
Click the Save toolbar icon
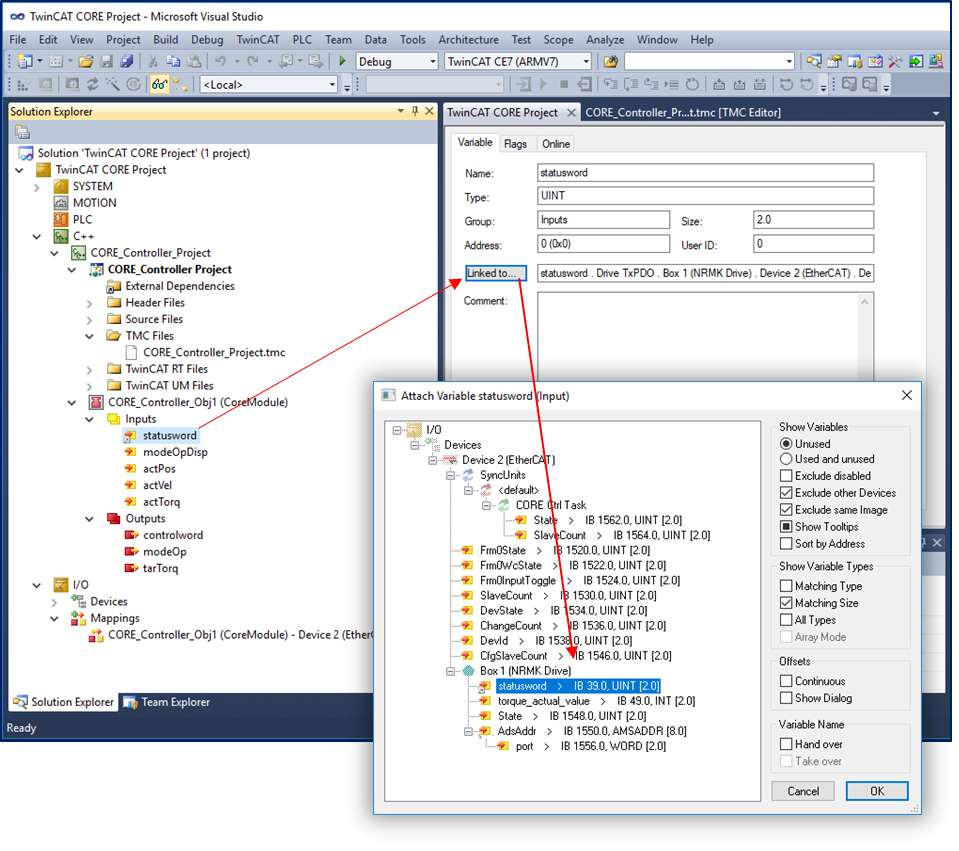click(x=106, y=61)
